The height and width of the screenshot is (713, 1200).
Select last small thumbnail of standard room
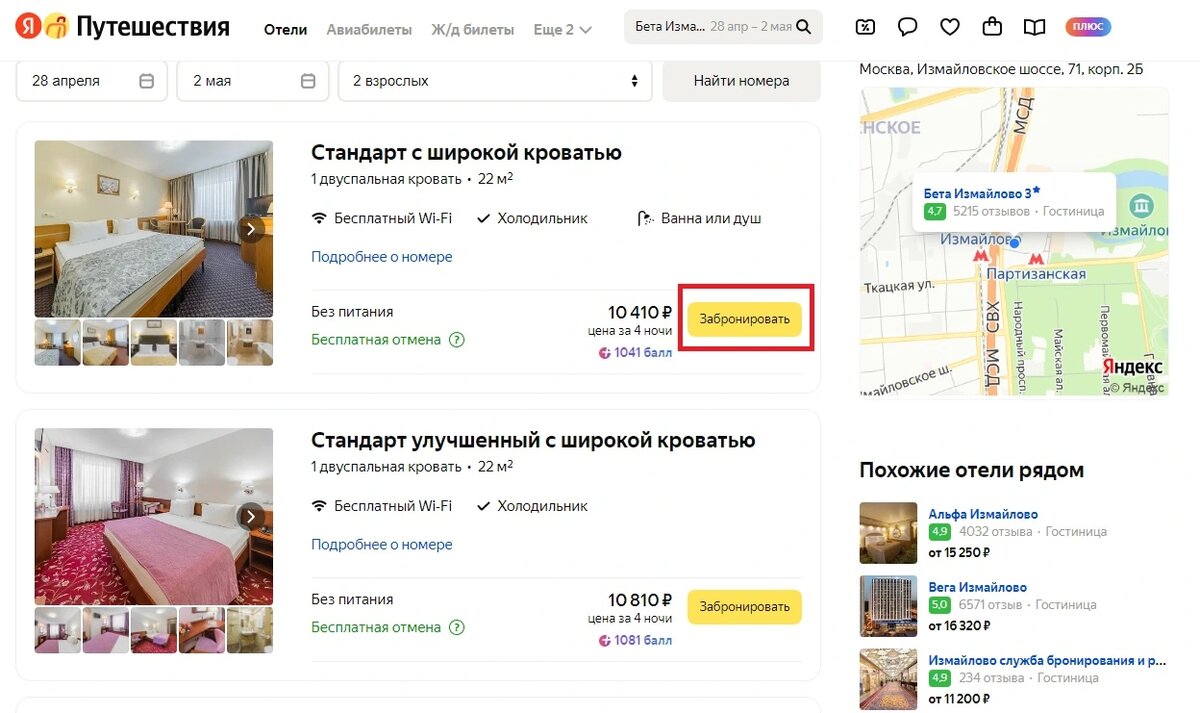(x=250, y=342)
